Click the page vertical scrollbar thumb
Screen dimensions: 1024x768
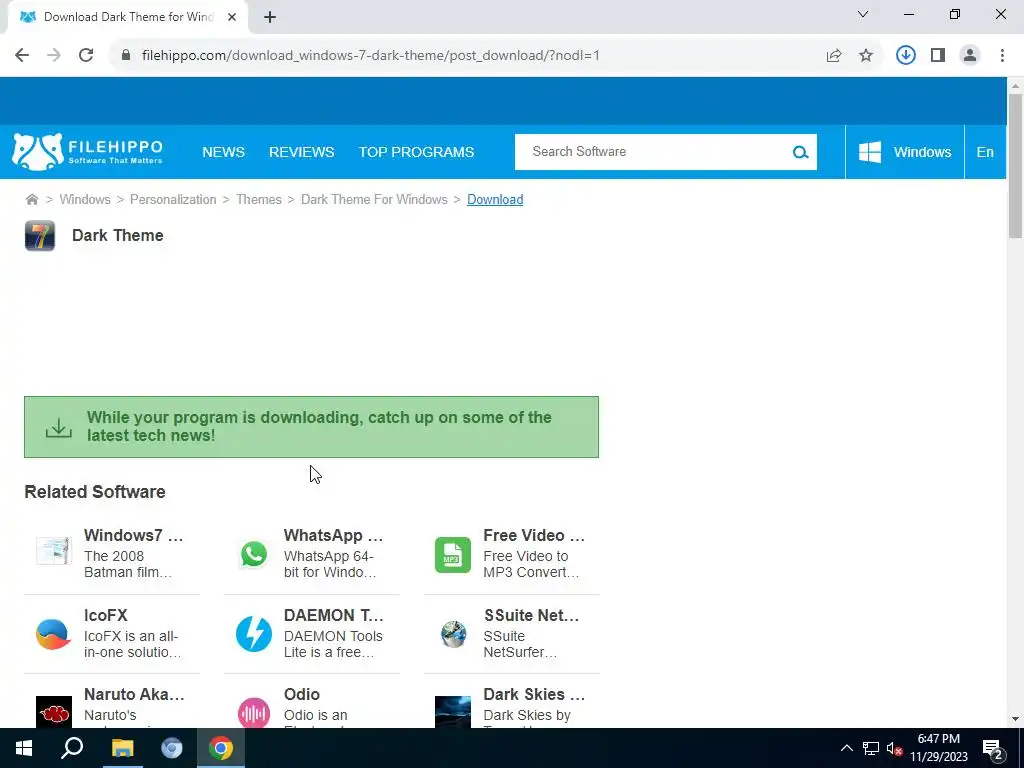tap(1015, 166)
